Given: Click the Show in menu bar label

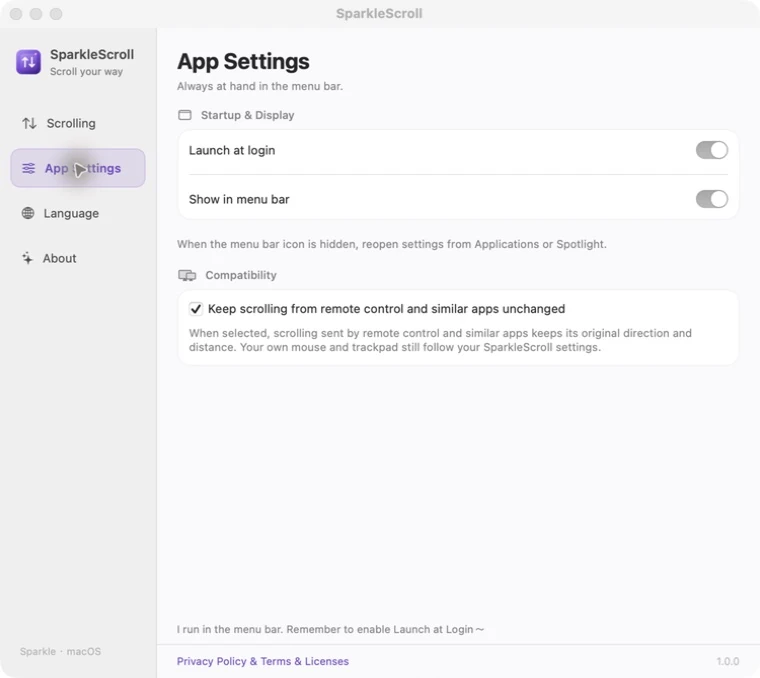Looking at the screenshot, I should coord(239,199).
